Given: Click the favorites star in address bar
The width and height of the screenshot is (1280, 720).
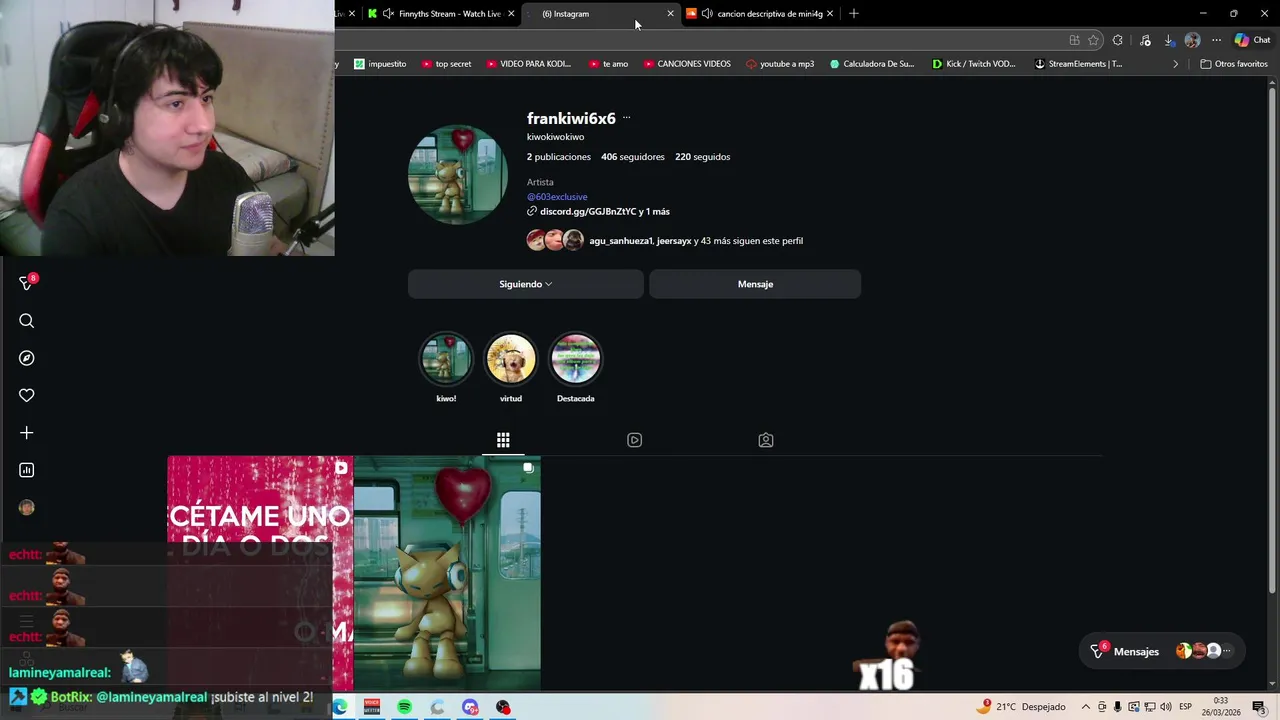Looking at the screenshot, I should click(1094, 40).
